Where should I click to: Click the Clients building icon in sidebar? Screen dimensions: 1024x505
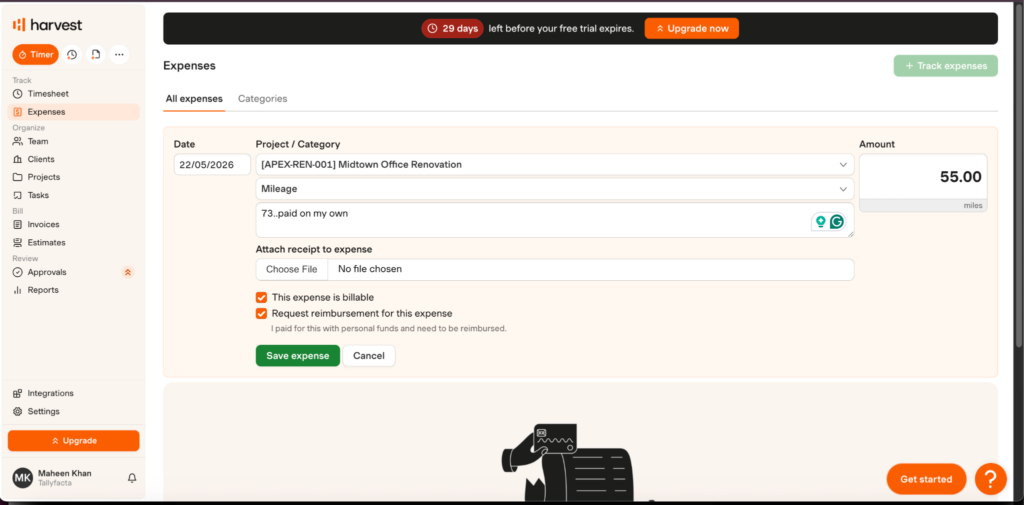(x=18, y=159)
